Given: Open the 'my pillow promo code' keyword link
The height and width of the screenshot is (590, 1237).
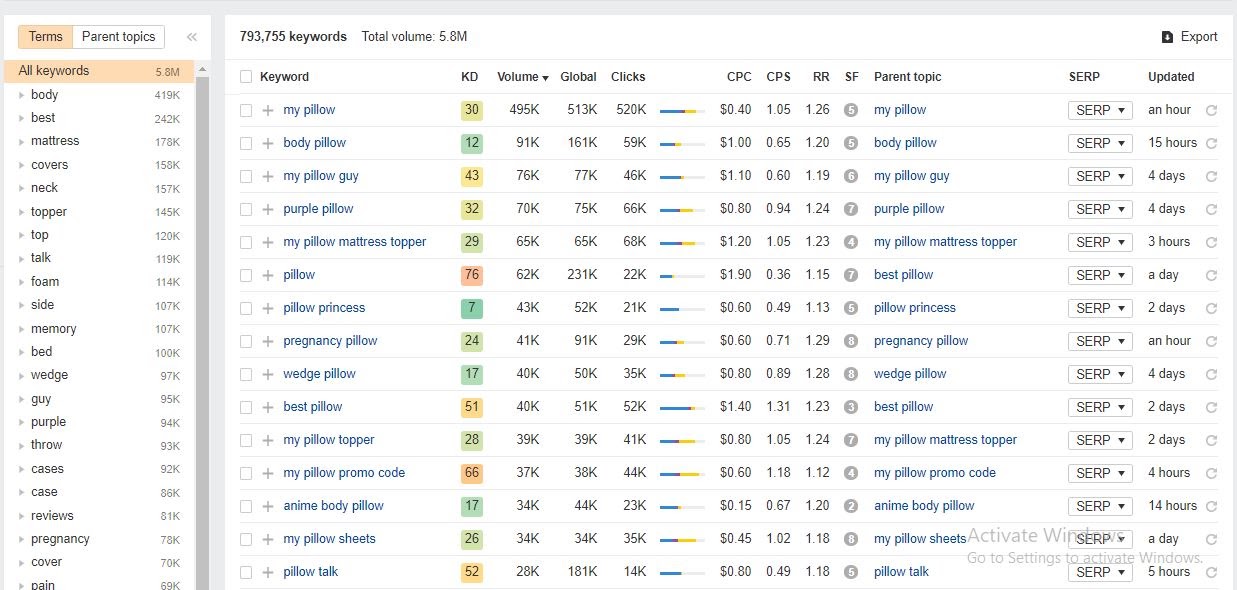Looking at the screenshot, I should pyautogui.click(x=344, y=473).
